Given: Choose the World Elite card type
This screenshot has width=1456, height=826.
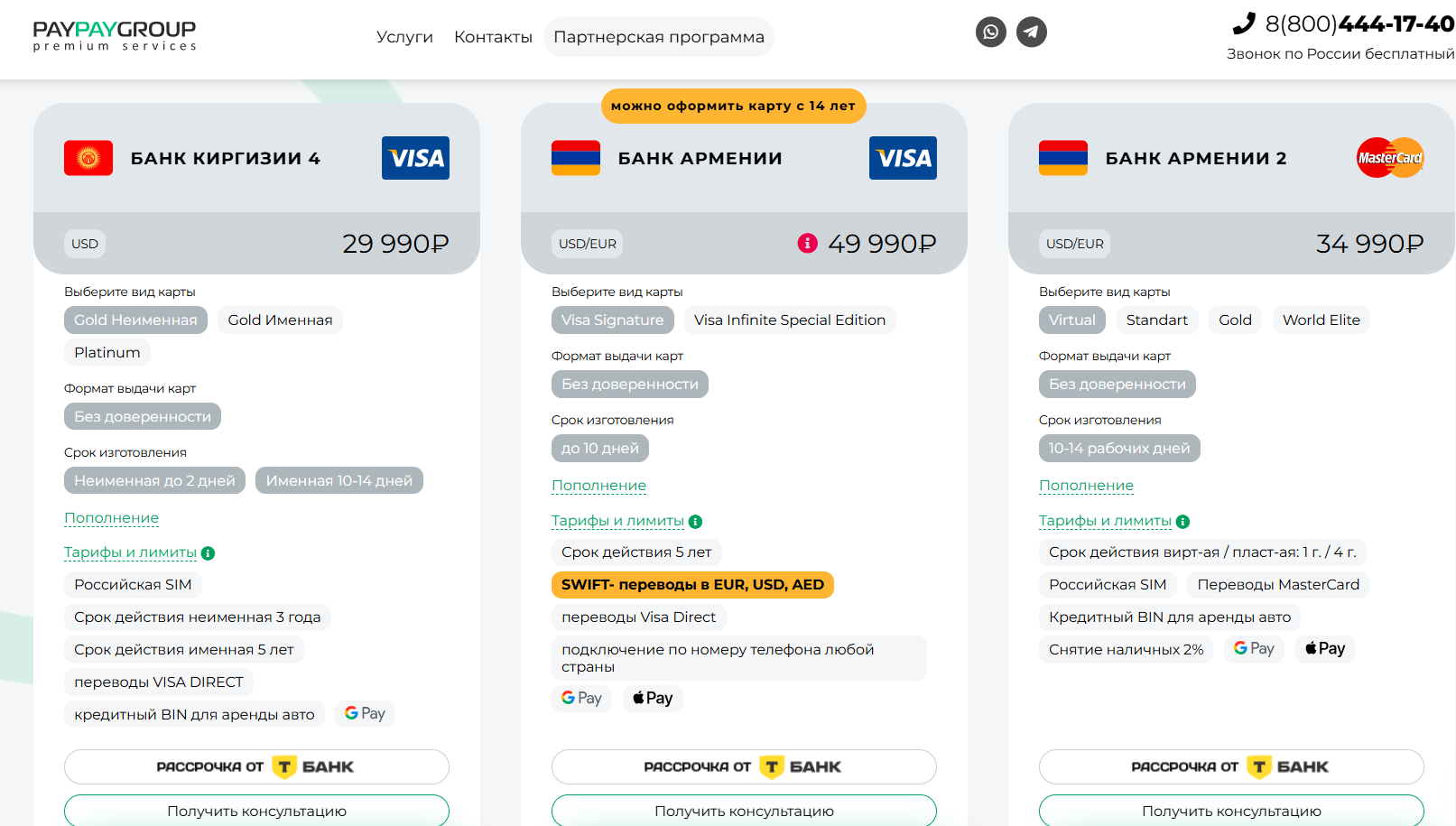Looking at the screenshot, I should click(1321, 320).
